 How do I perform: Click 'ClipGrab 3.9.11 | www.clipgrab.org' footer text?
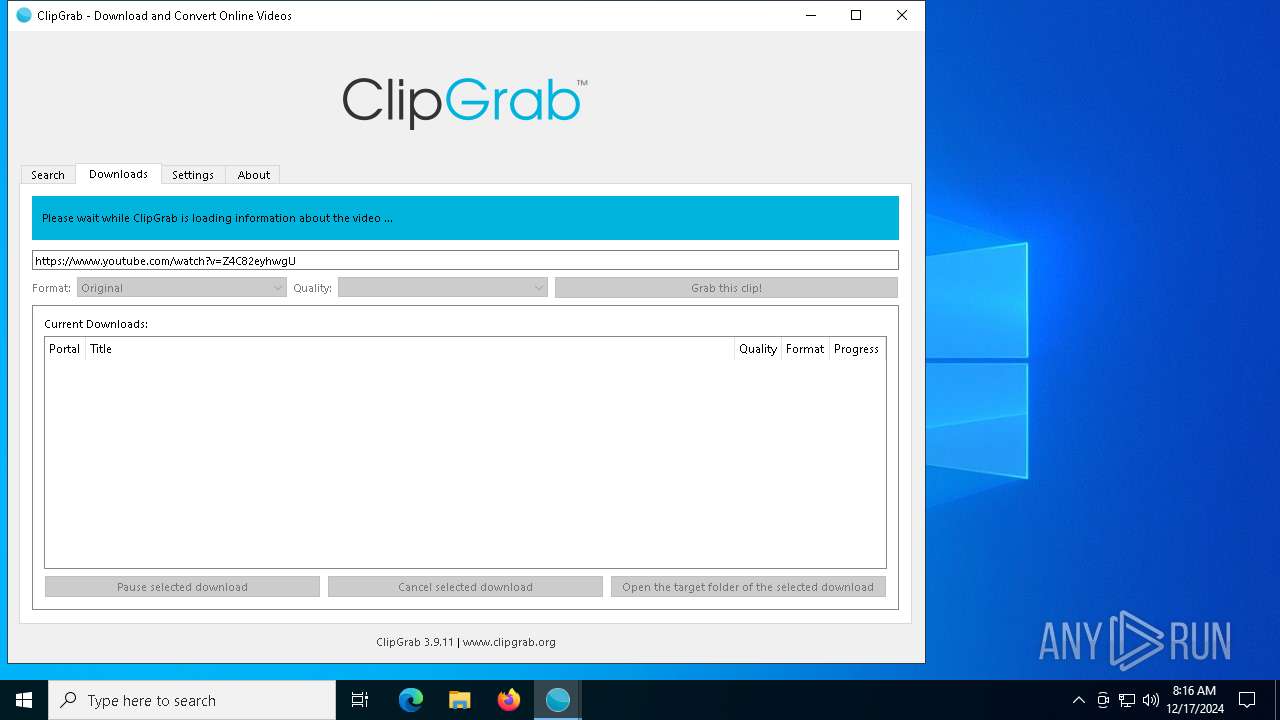point(466,642)
